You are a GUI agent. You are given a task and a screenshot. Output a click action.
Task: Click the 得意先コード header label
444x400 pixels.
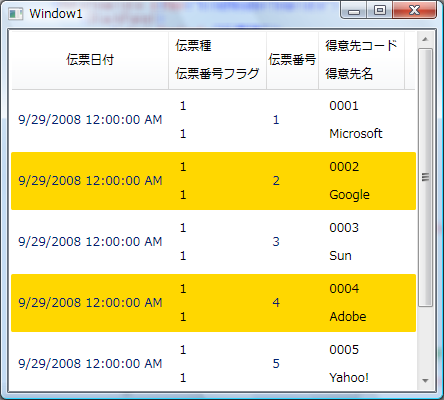point(361,46)
